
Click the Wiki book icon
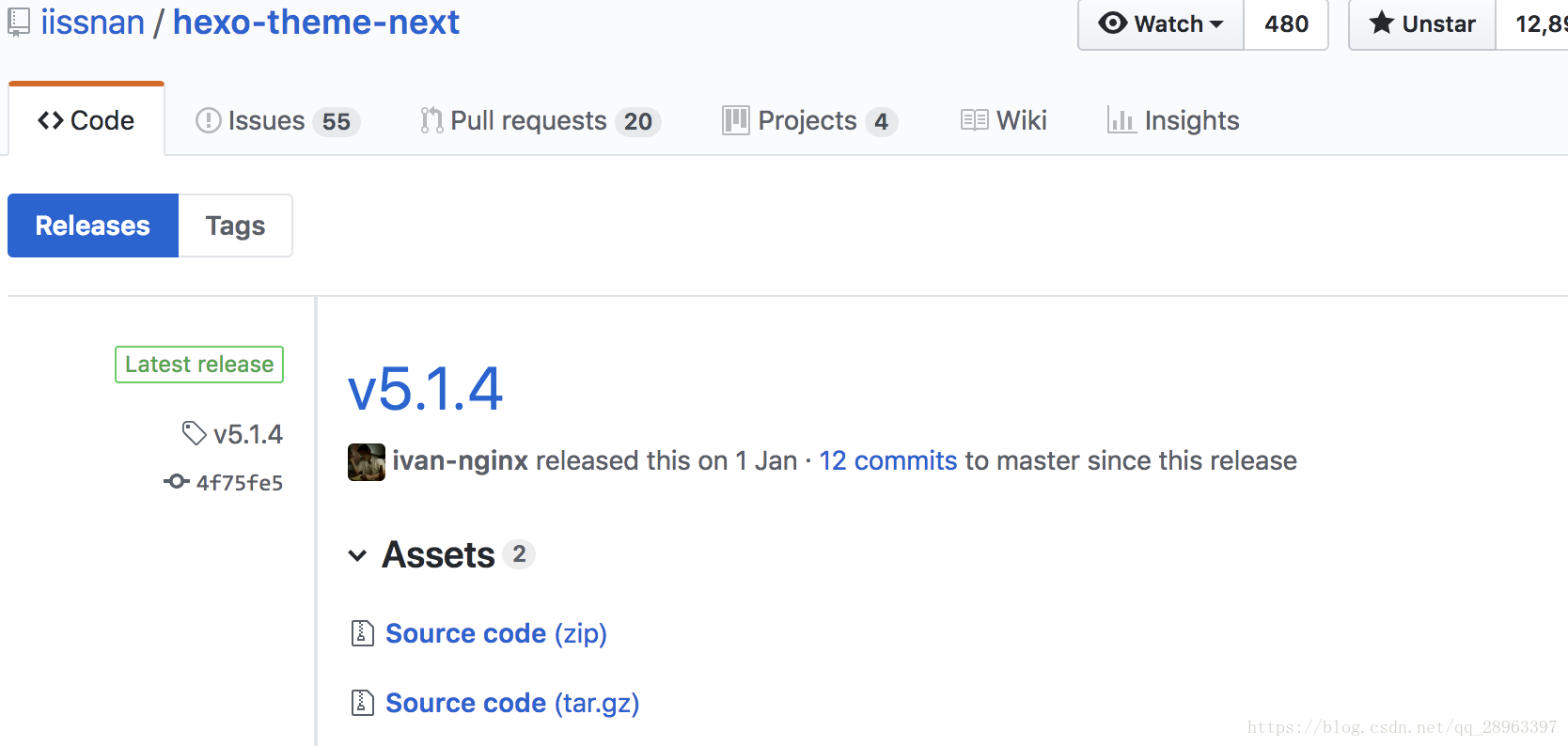(974, 120)
